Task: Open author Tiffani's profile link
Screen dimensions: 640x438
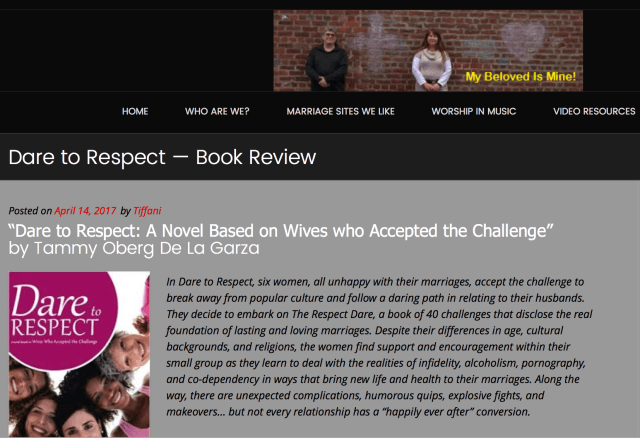Action: pos(147,211)
